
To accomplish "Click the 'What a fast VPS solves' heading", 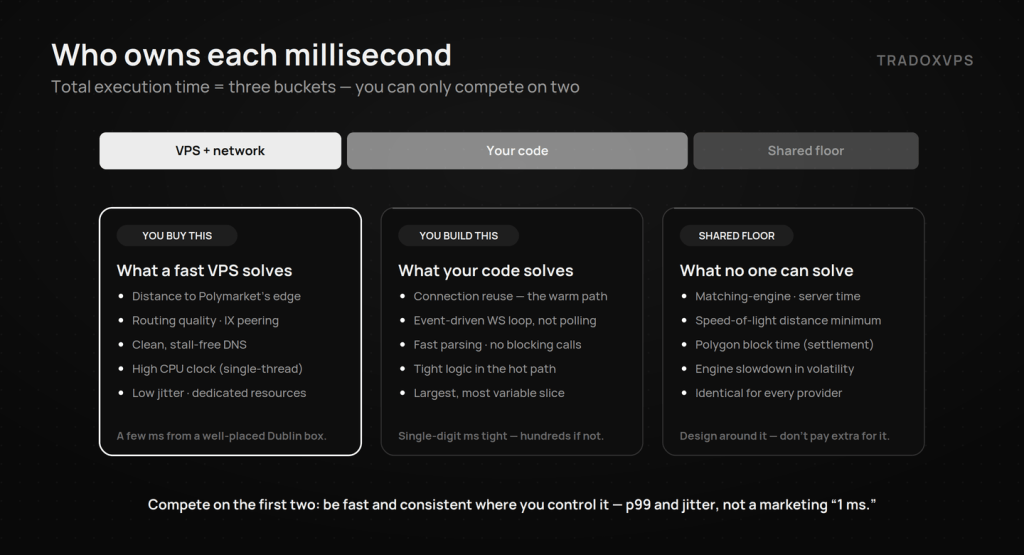I will click(204, 270).
